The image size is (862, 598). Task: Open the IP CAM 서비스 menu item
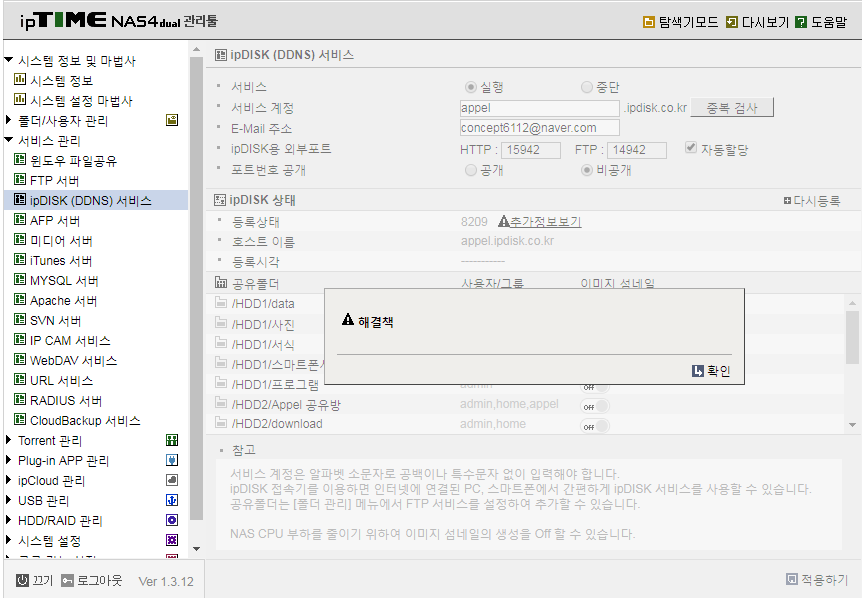[70, 340]
